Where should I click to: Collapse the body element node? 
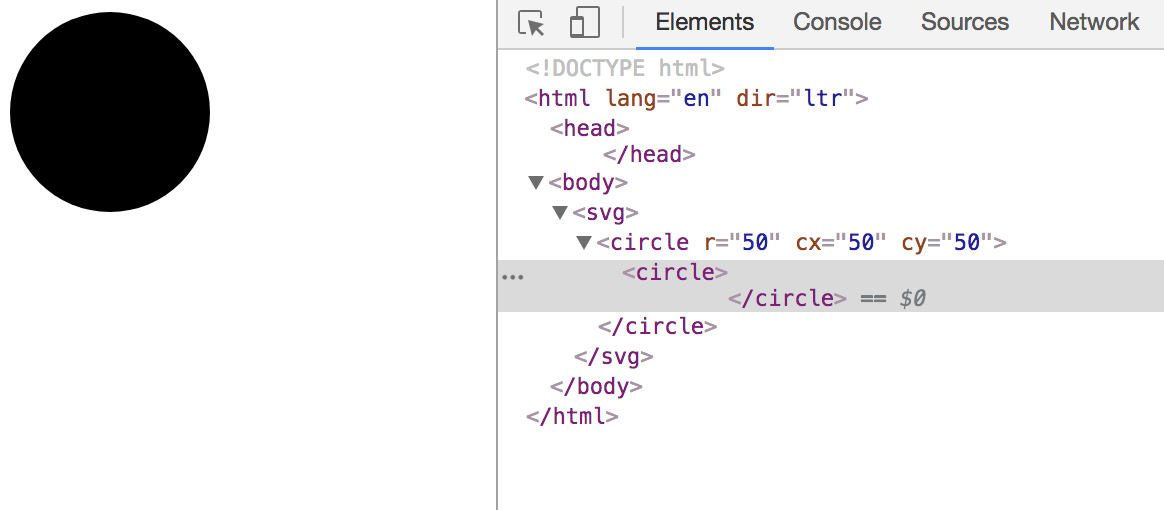tap(536, 183)
